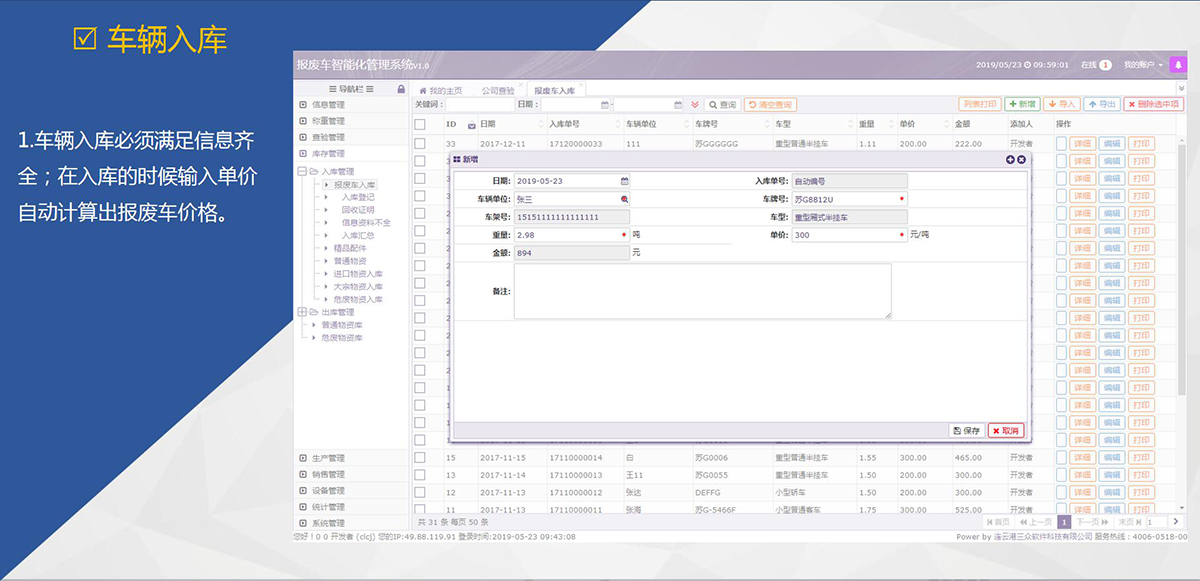1200x581 pixels.
Task: Open the 我的账户 dropdown menu
Action: 1143,65
